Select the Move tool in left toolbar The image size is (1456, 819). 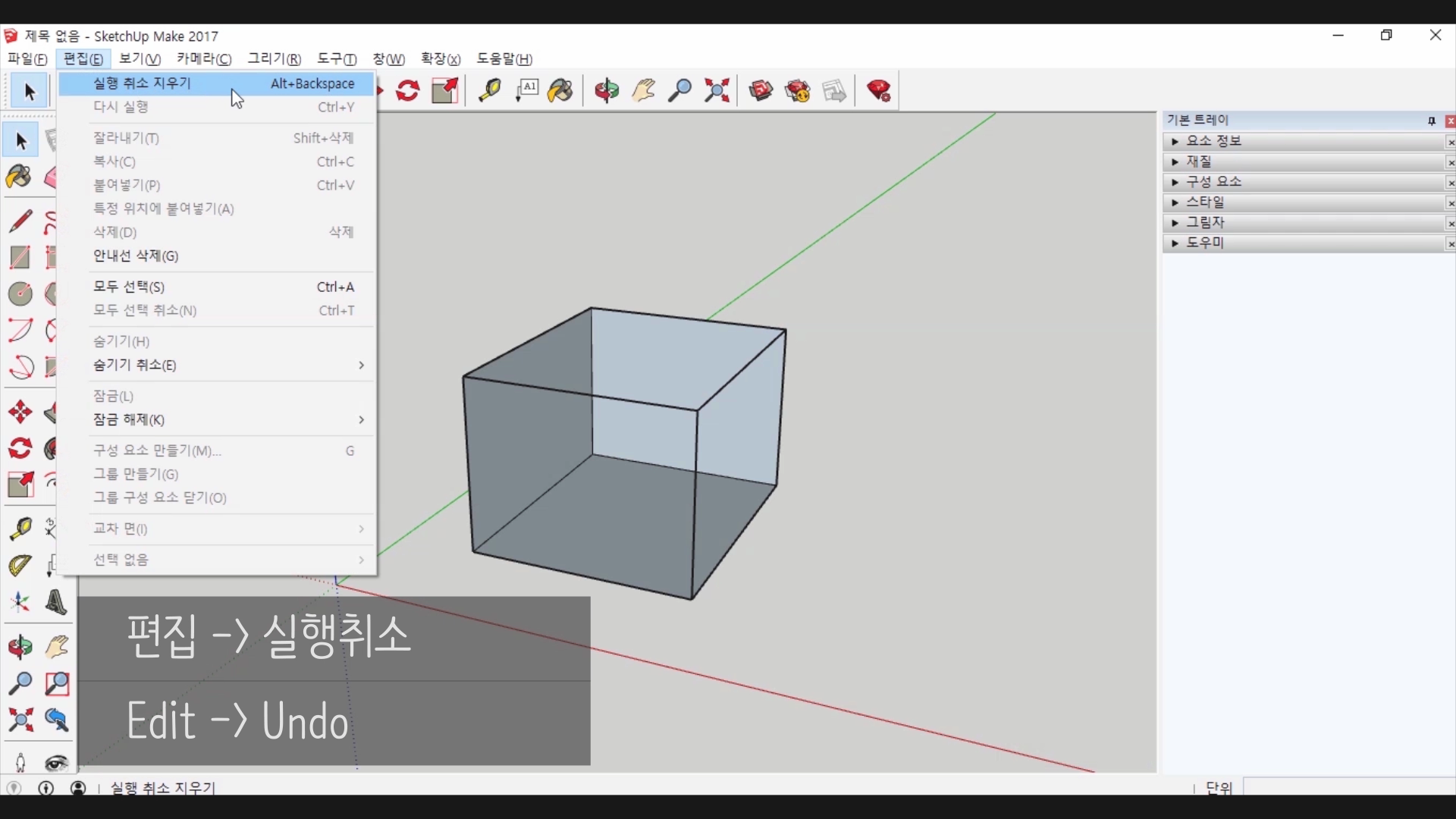(20, 412)
